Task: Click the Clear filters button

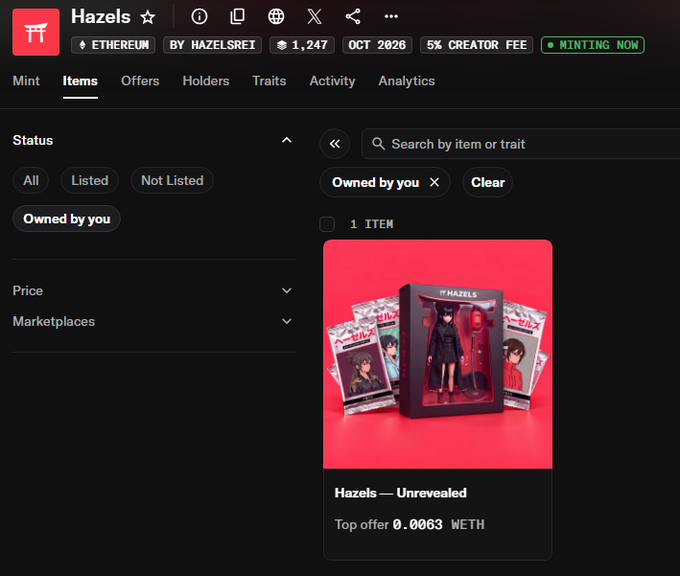Action: pyautogui.click(x=488, y=182)
